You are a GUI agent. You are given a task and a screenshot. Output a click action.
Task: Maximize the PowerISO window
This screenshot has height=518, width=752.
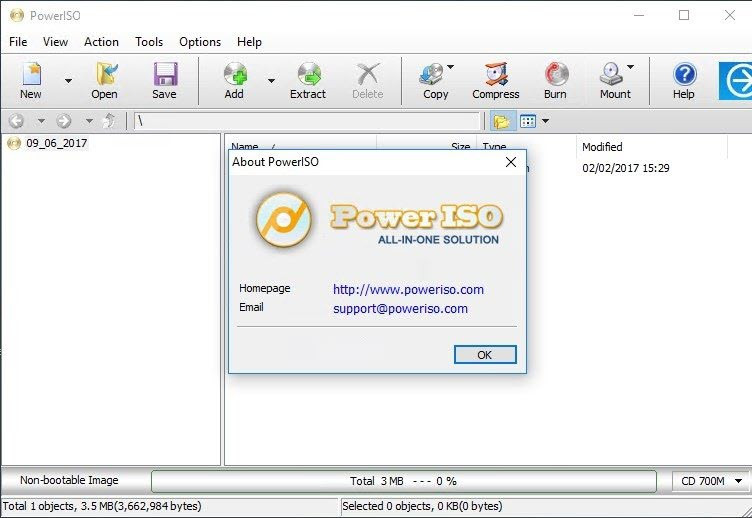(684, 15)
